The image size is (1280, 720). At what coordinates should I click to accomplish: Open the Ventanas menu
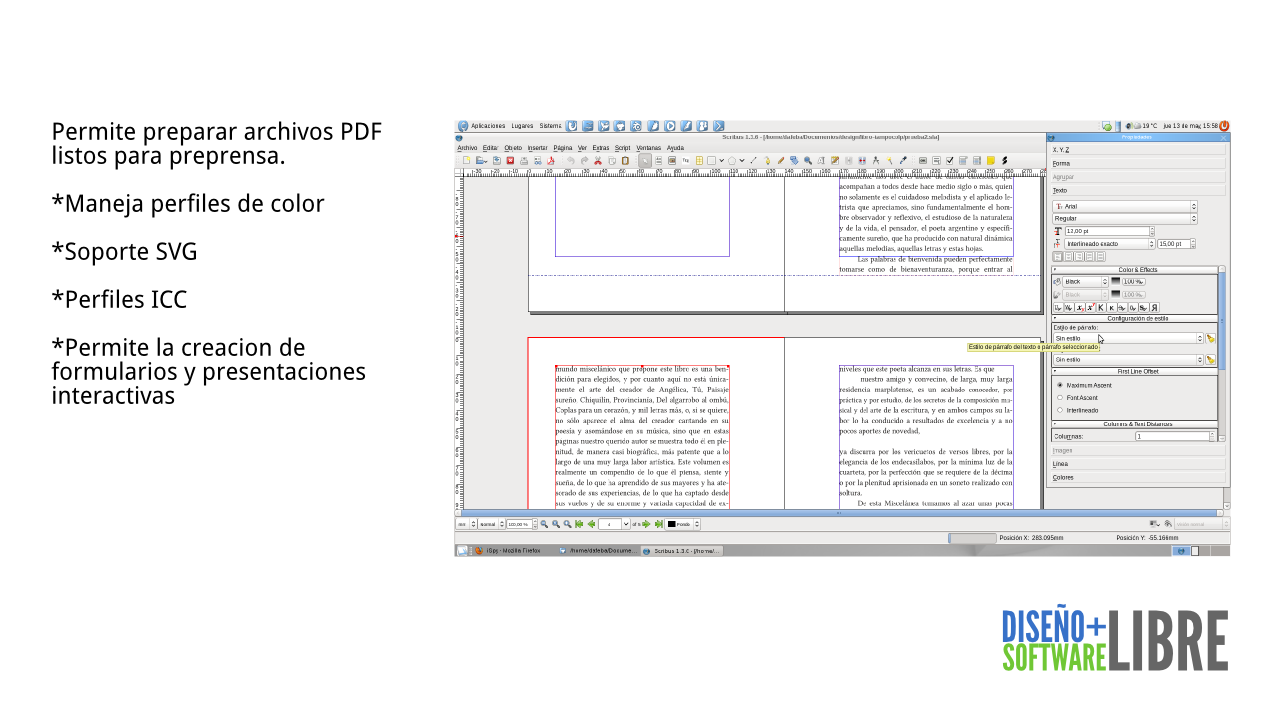click(648, 148)
